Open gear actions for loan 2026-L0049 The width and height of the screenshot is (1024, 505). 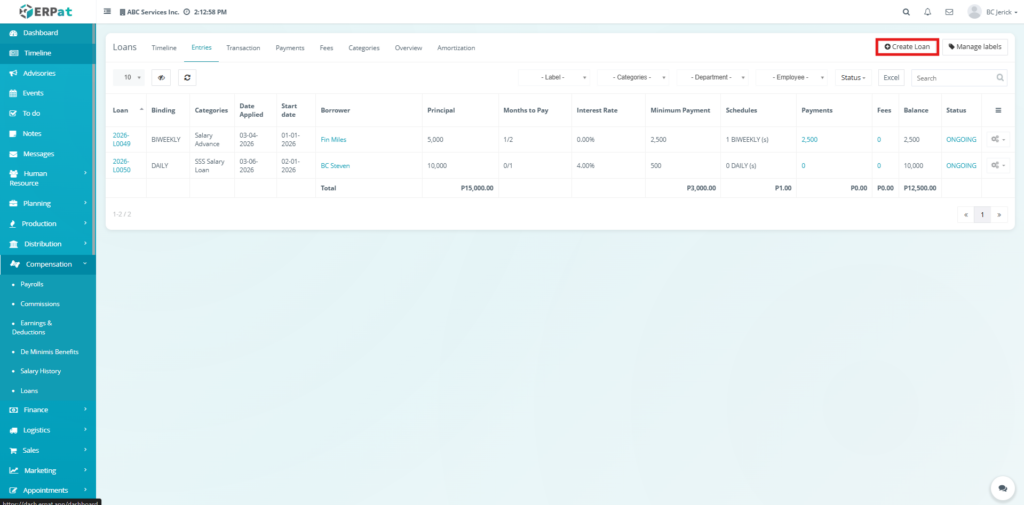(x=998, y=139)
